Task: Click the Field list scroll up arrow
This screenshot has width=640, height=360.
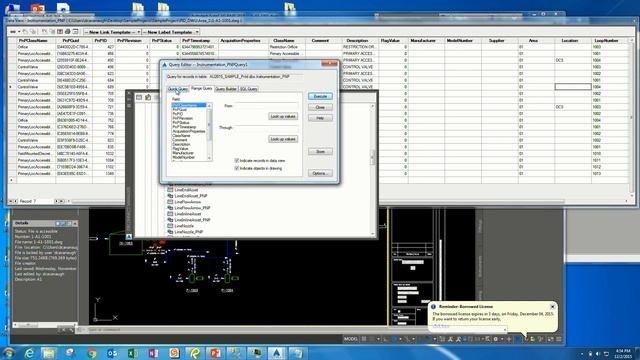Action: (x=209, y=106)
